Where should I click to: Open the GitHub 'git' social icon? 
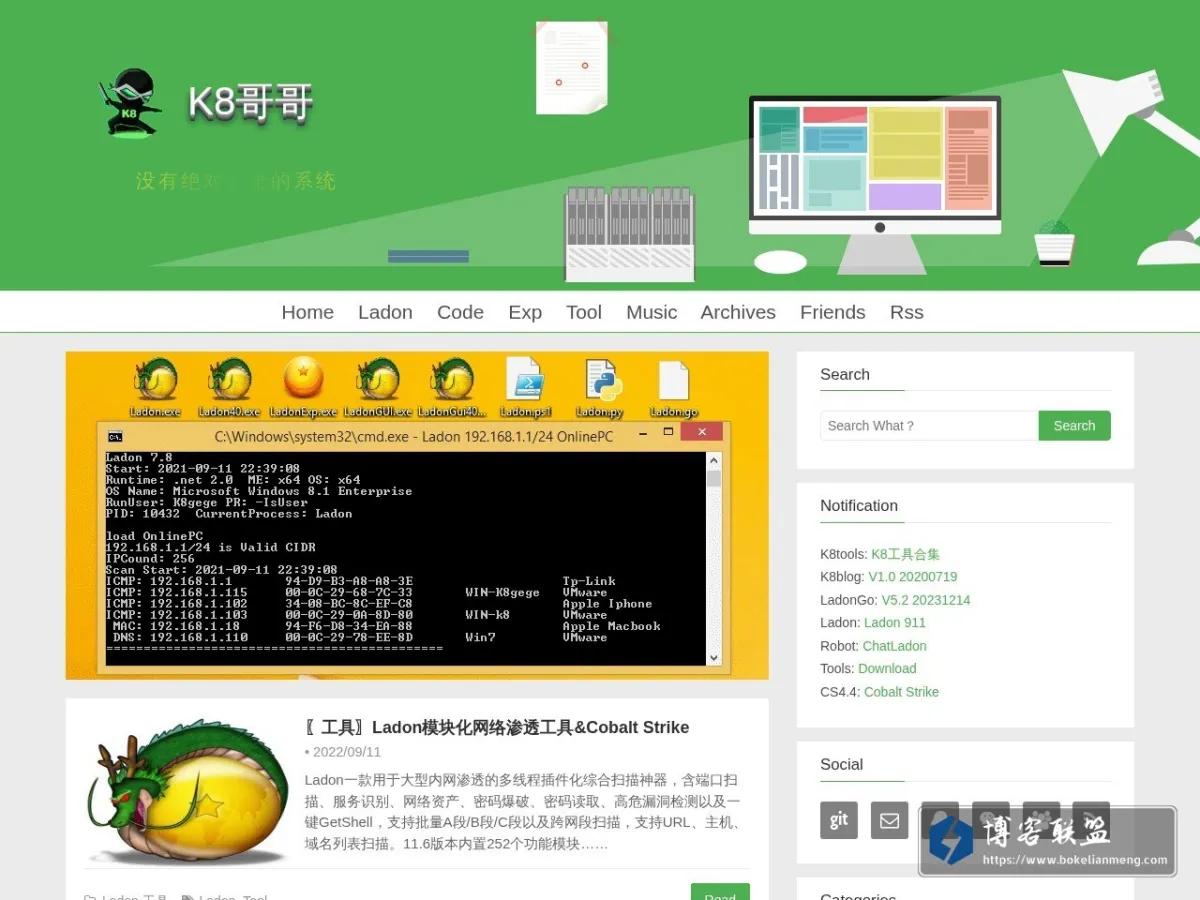click(839, 820)
